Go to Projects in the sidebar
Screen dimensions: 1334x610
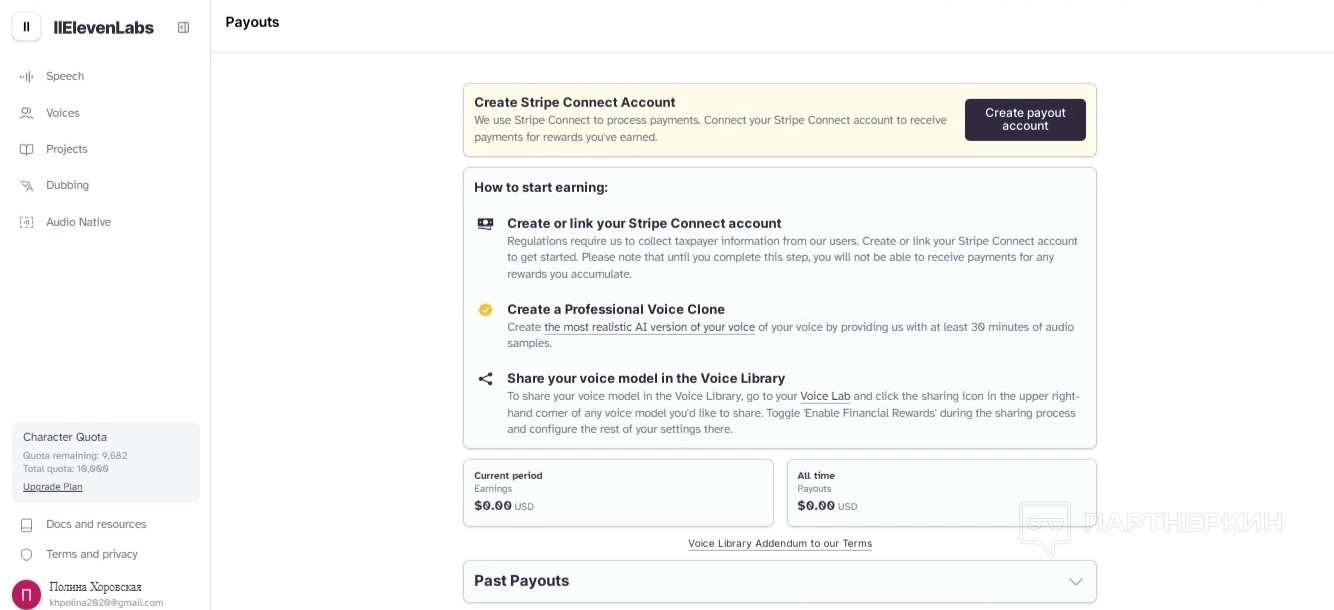click(67, 150)
